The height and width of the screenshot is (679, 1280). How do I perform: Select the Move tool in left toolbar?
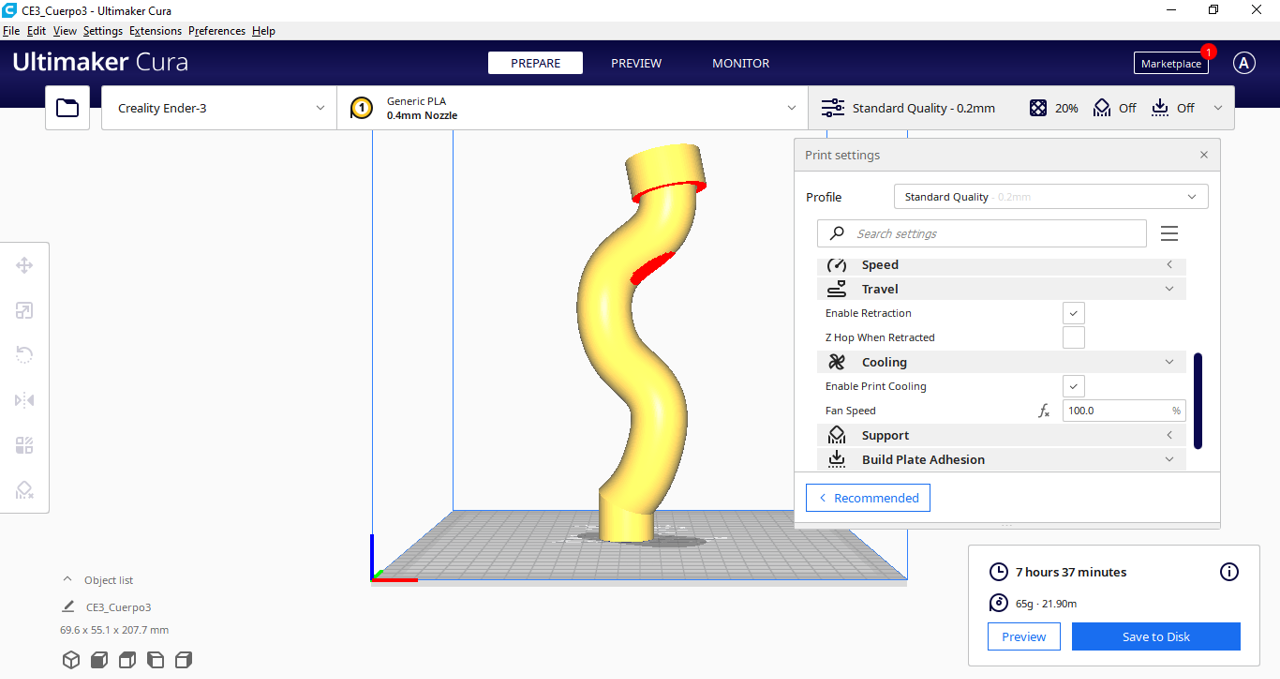click(25, 265)
